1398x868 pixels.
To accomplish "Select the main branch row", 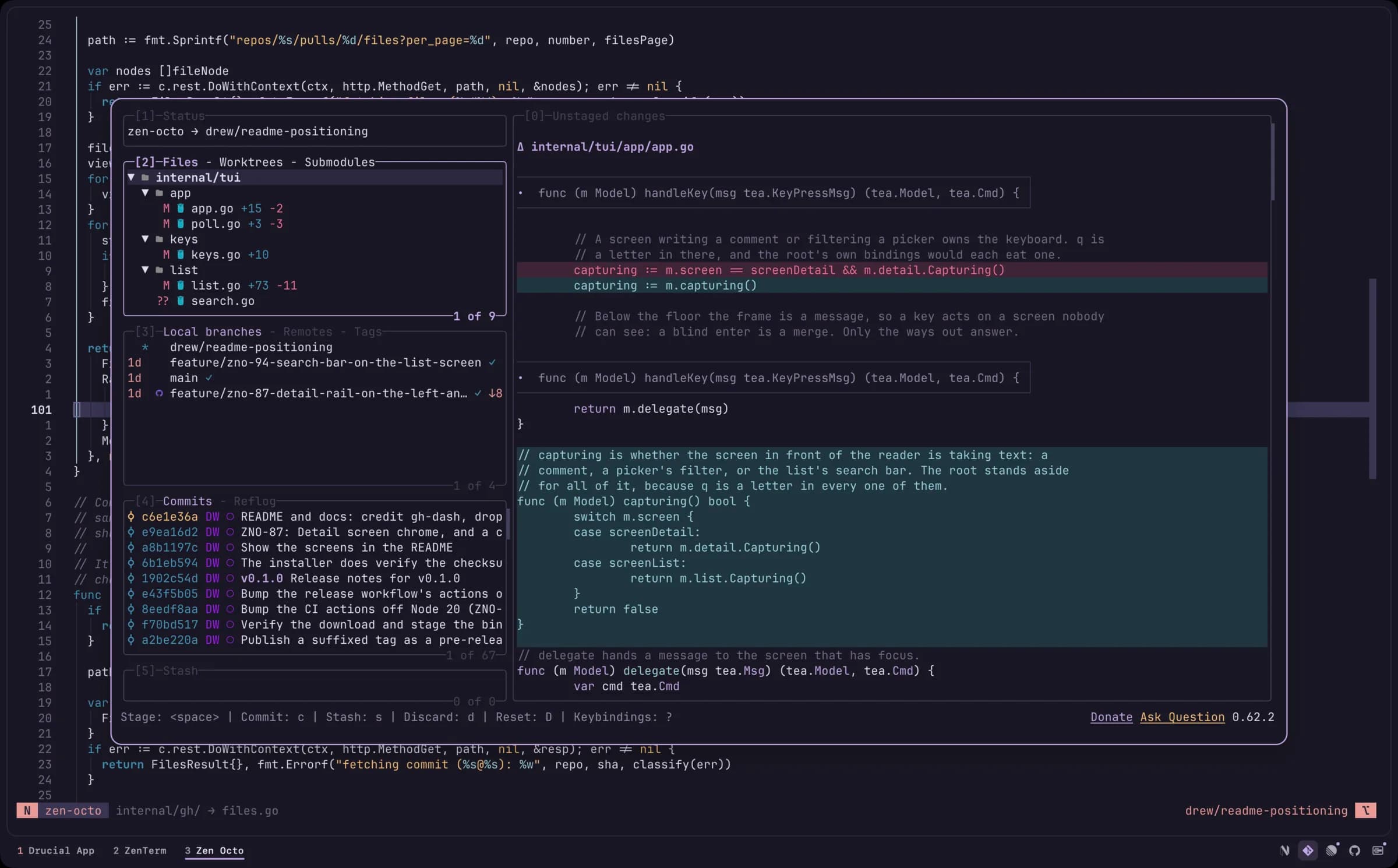I will pyautogui.click(x=315, y=378).
